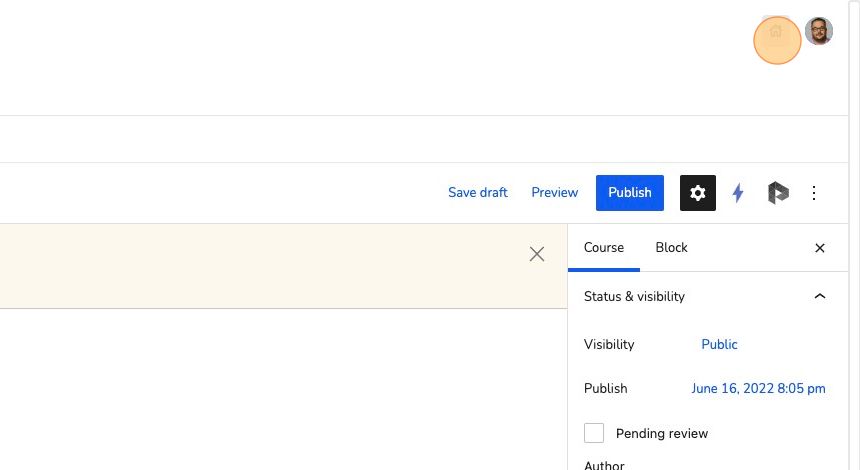Viewport: 860px width, 470px height.
Task: Open the Preview link
Action: point(555,192)
